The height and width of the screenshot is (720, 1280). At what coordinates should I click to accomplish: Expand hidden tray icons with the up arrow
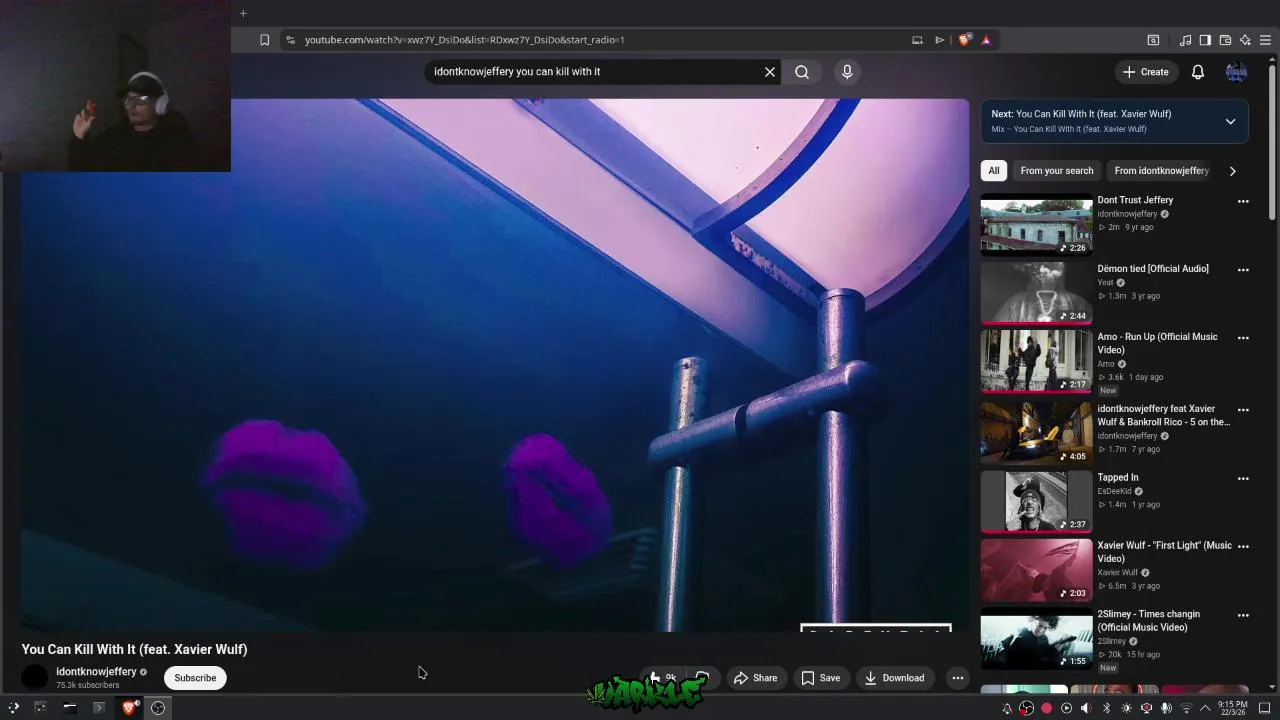(1205, 709)
